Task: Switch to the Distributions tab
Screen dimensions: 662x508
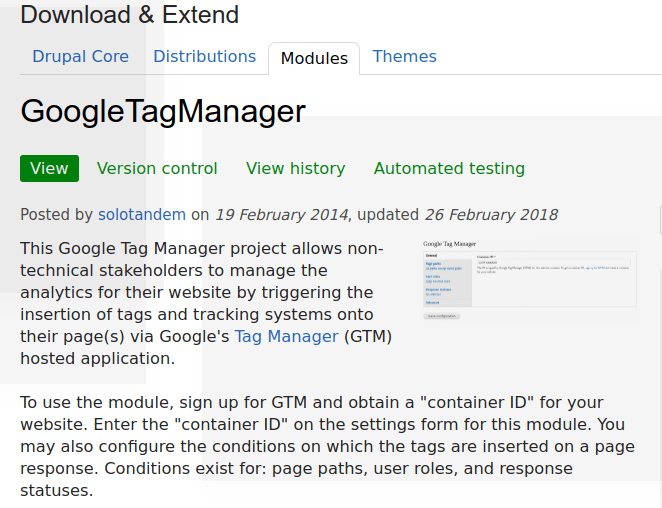Action: pyautogui.click(x=204, y=57)
